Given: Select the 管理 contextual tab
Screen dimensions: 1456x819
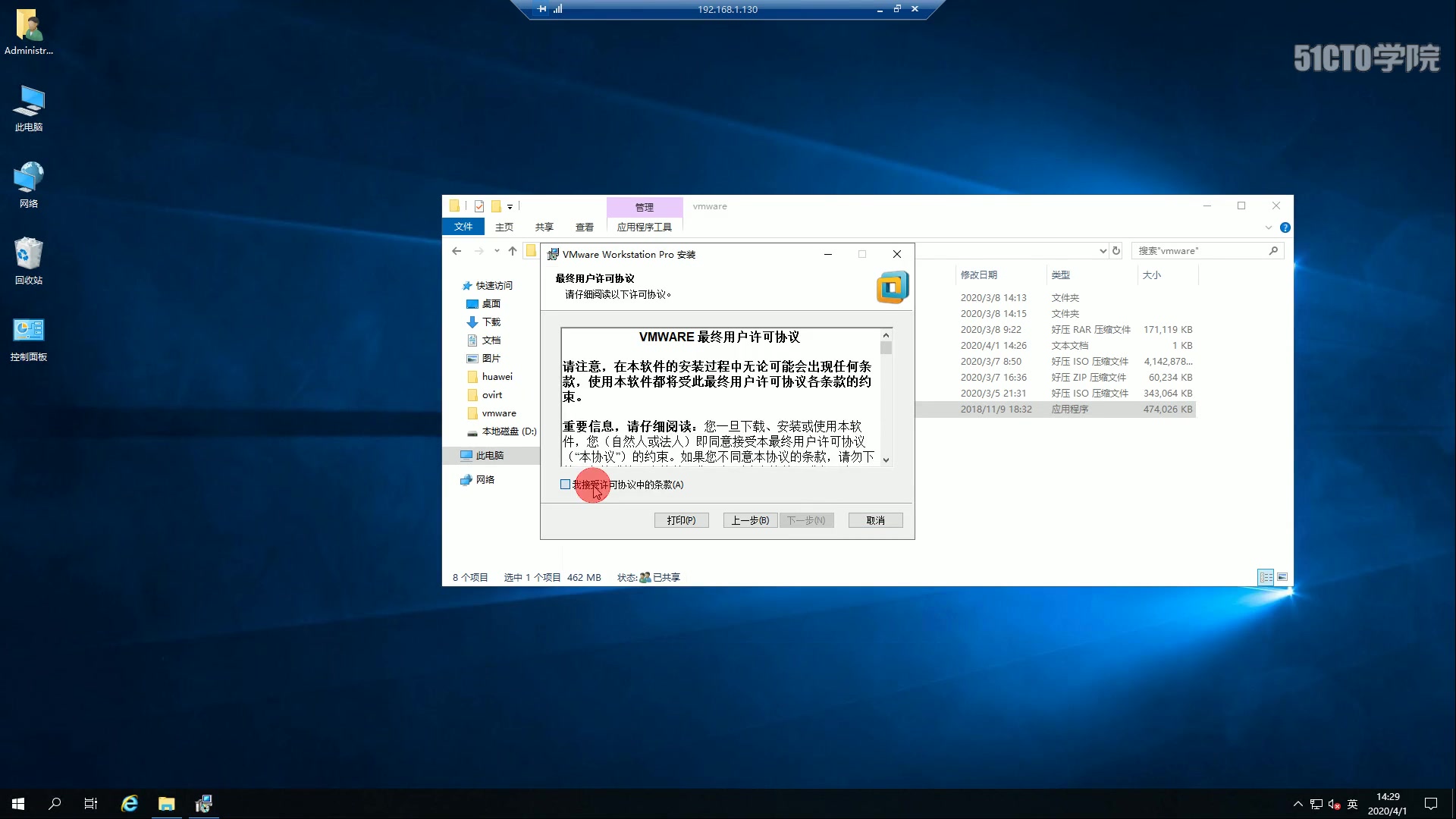Looking at the screenshot, I should click(x=645, y=207).
